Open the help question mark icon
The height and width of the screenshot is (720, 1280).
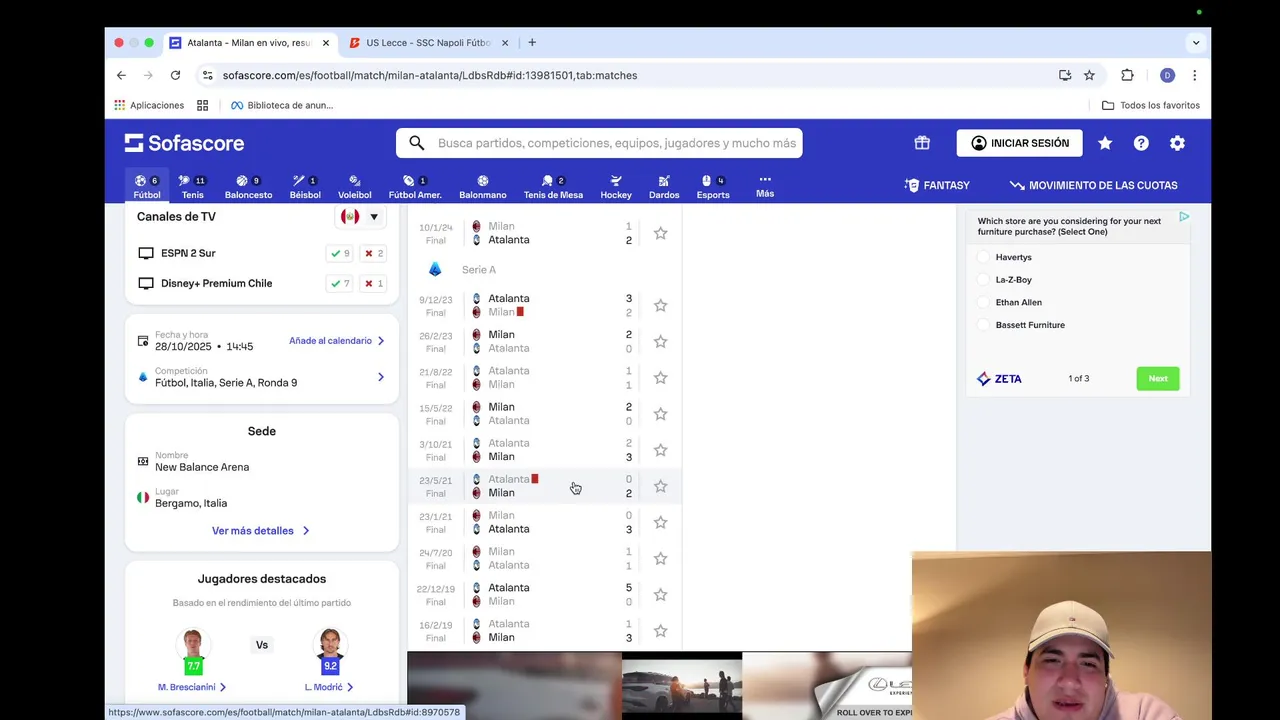pos(1141,143)
